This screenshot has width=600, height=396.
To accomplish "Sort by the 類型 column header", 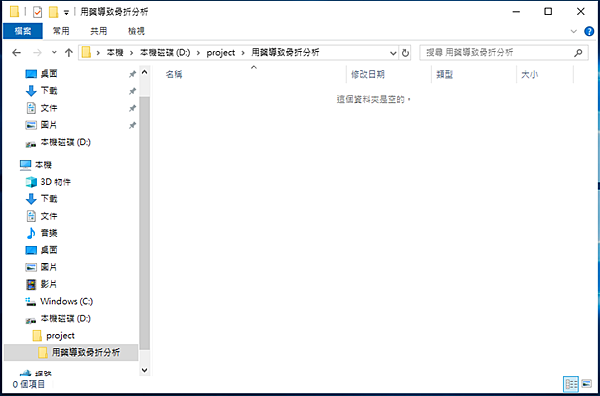I will click(x=445, y=75).
